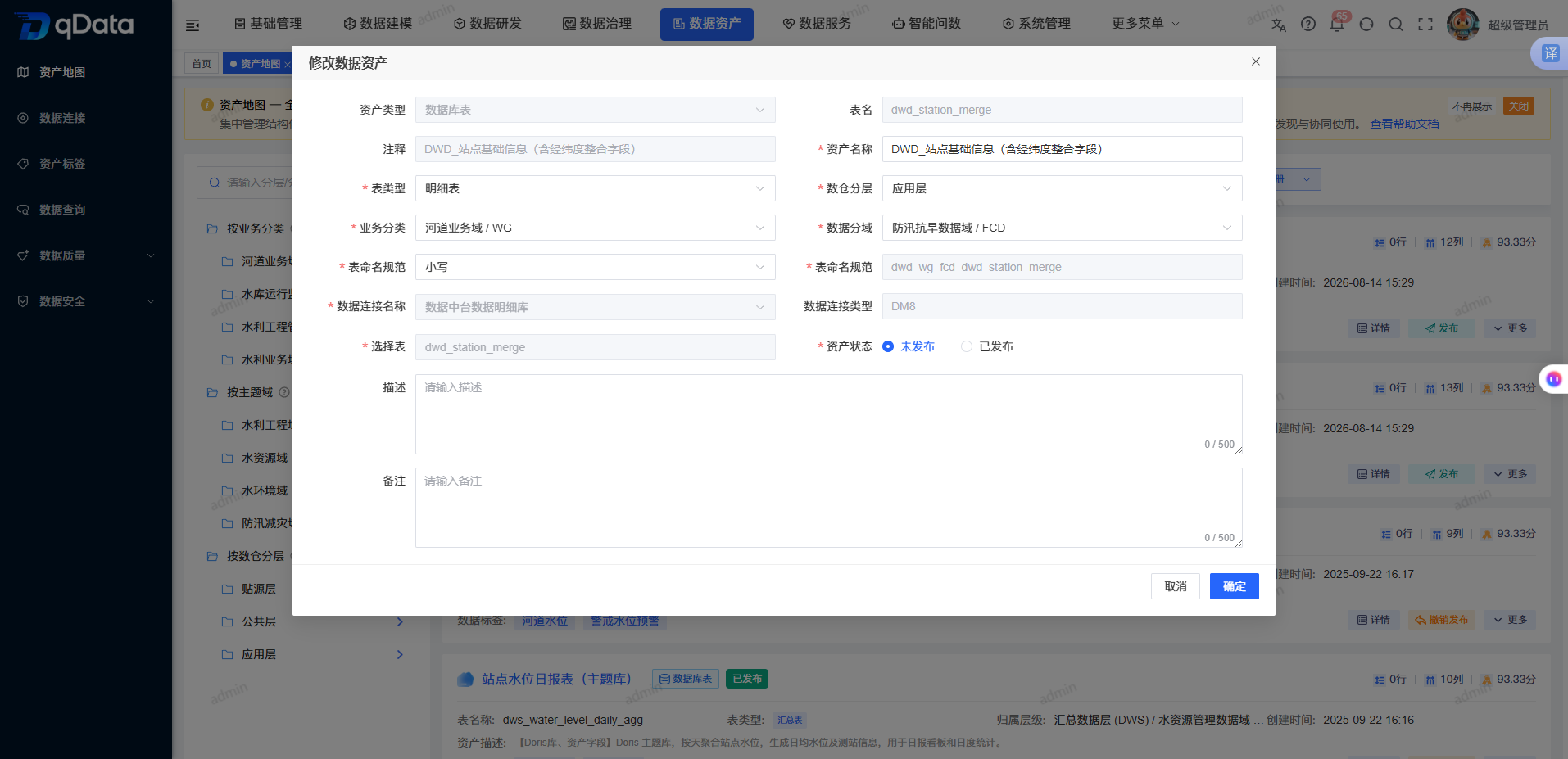Open 基础管理 top menu
The width and height of the screenshot is (1568, 759).
pyautogui.click(x=268, y=24)
